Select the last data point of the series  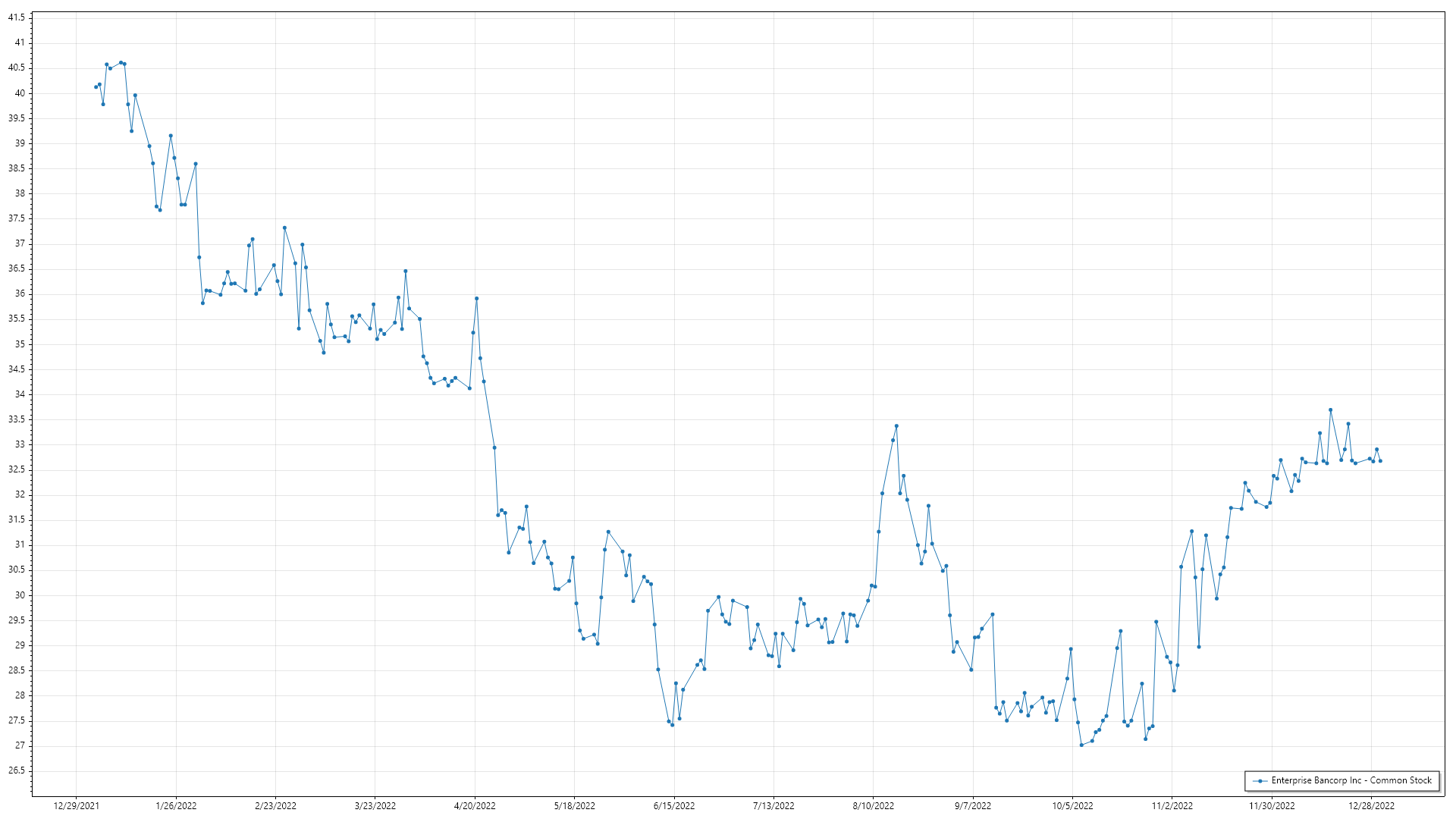click(1380, 461)
